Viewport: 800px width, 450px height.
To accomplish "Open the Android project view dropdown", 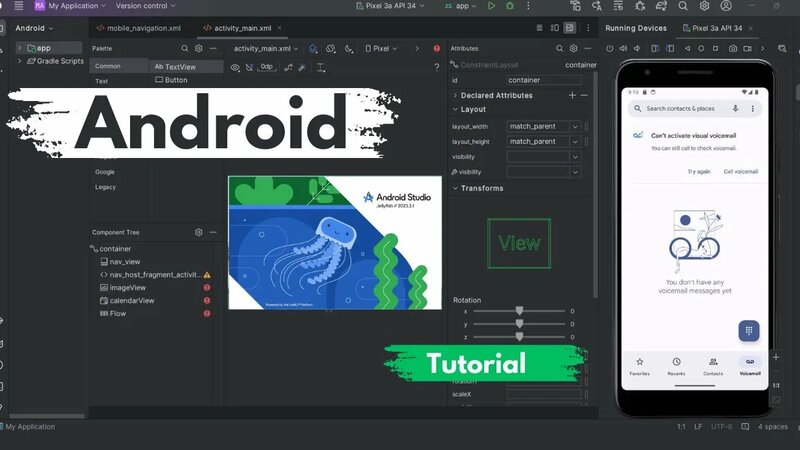I will pos(34,28).
